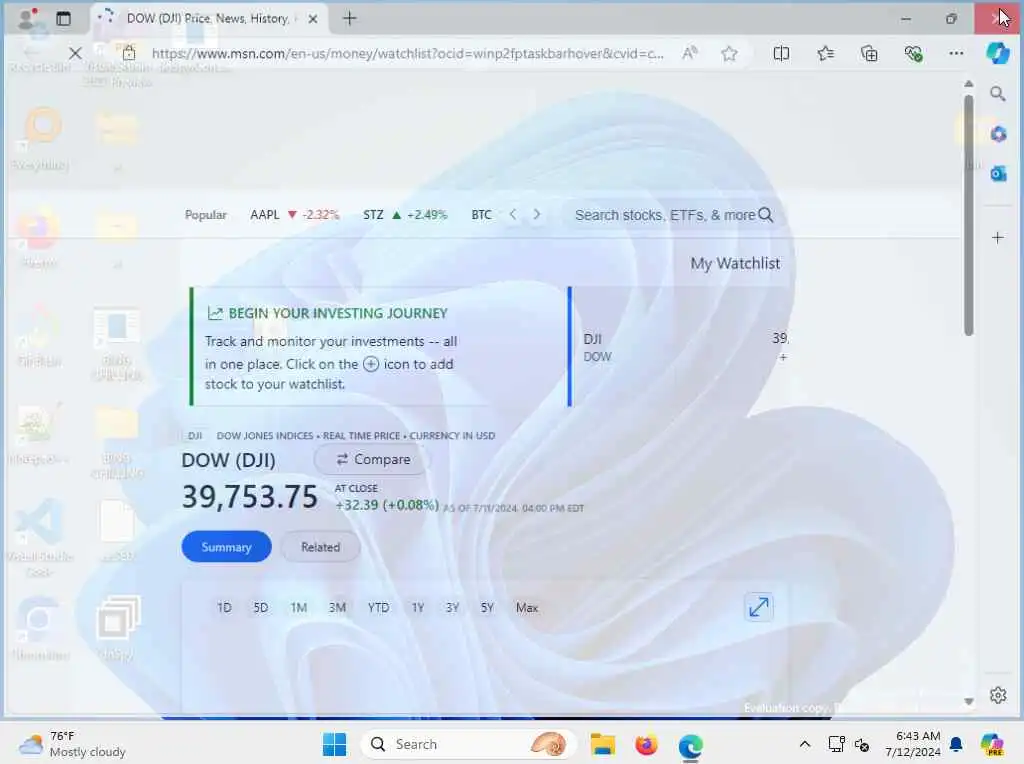Screen dimensions: 1024x764
Task: Show previous popular tickers
Action: coord(513,214)
